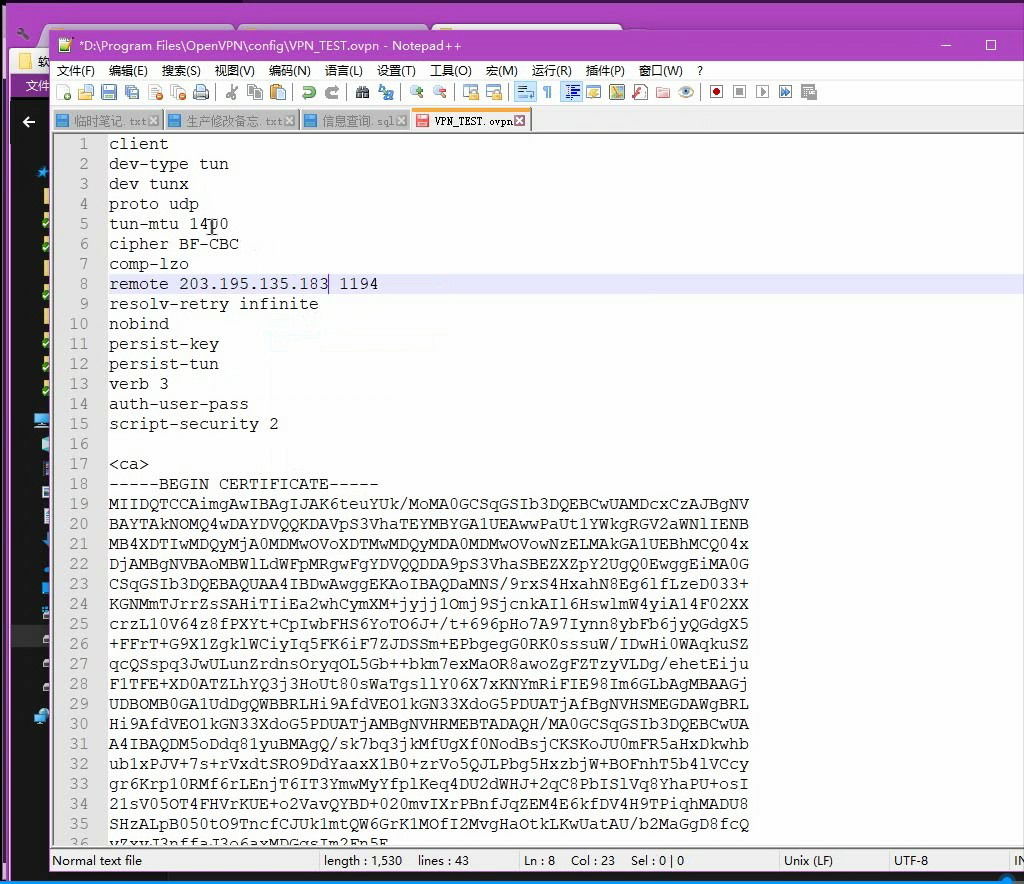Click the New file toolbar icon
This screenshot has width=1024, height=884.
coord(64,92)
